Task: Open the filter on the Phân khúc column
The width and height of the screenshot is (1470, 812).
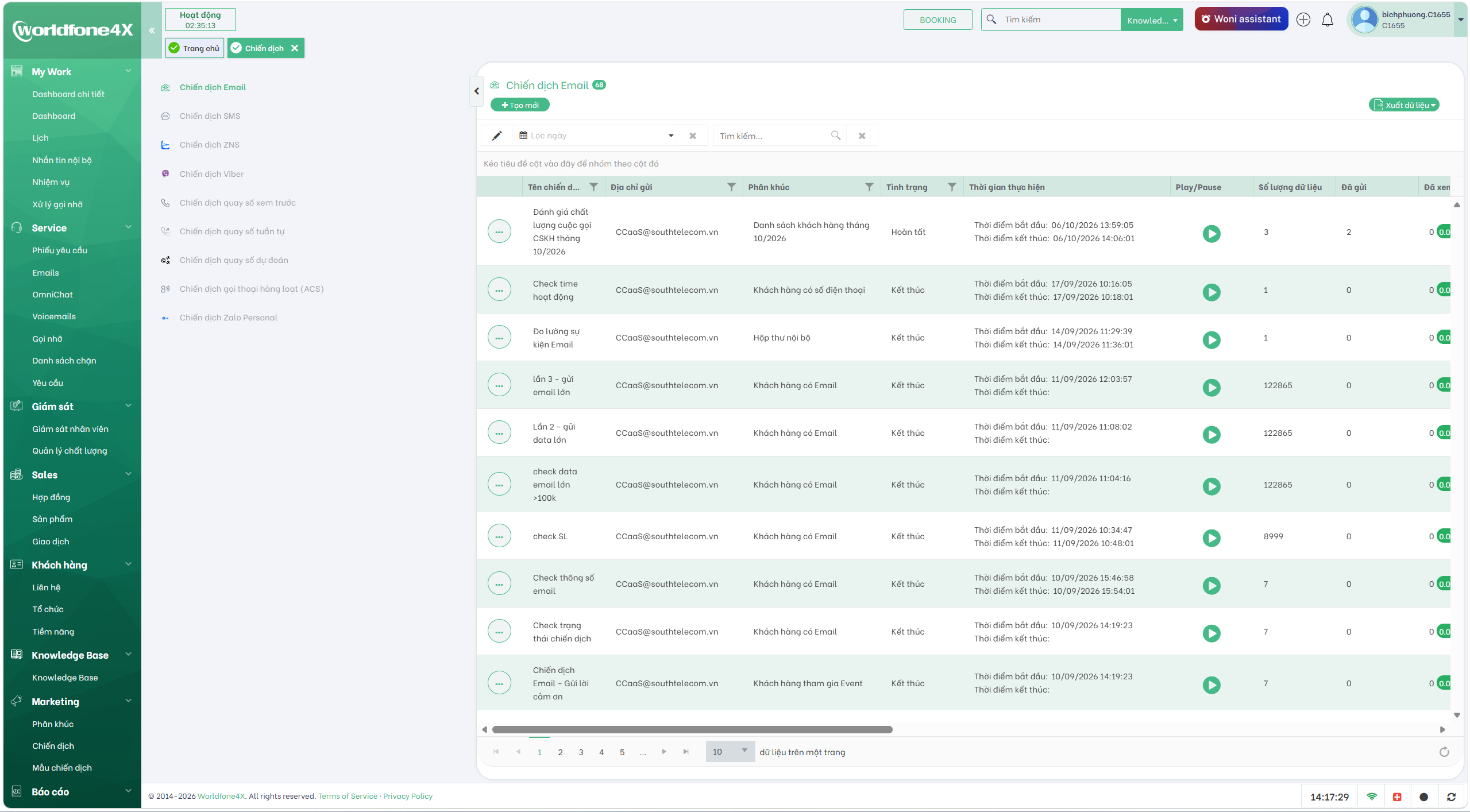Action: [869, 187]
